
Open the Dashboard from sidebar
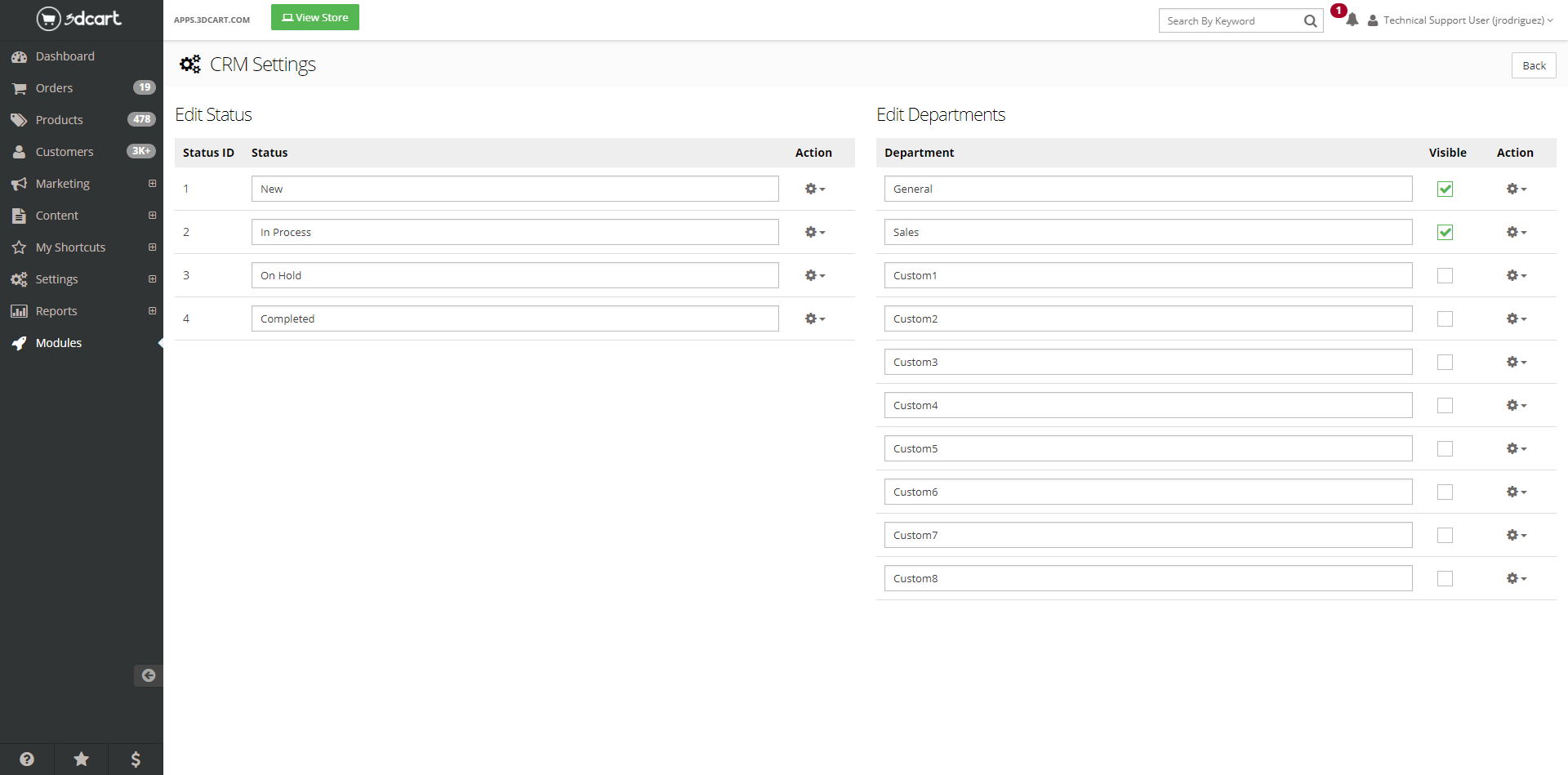pyautogui.click(x=65, y=56)
